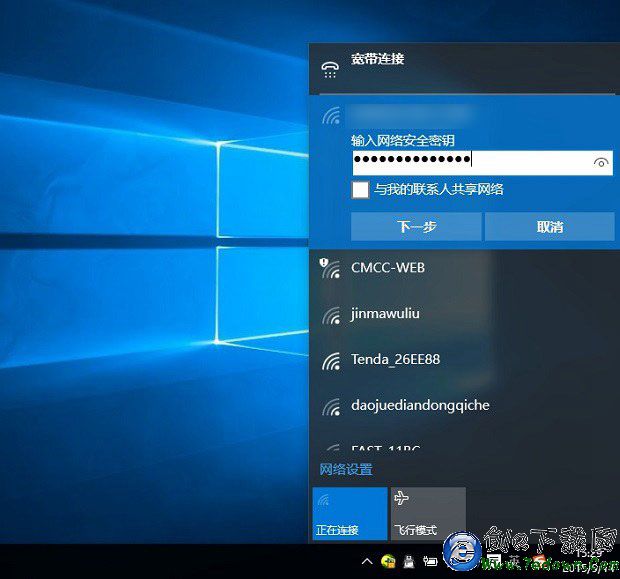Viewport: 620px width, 579px height.
Task: Toggle the 正在连接 Wi-Fi tile
Action: [350, 513]
